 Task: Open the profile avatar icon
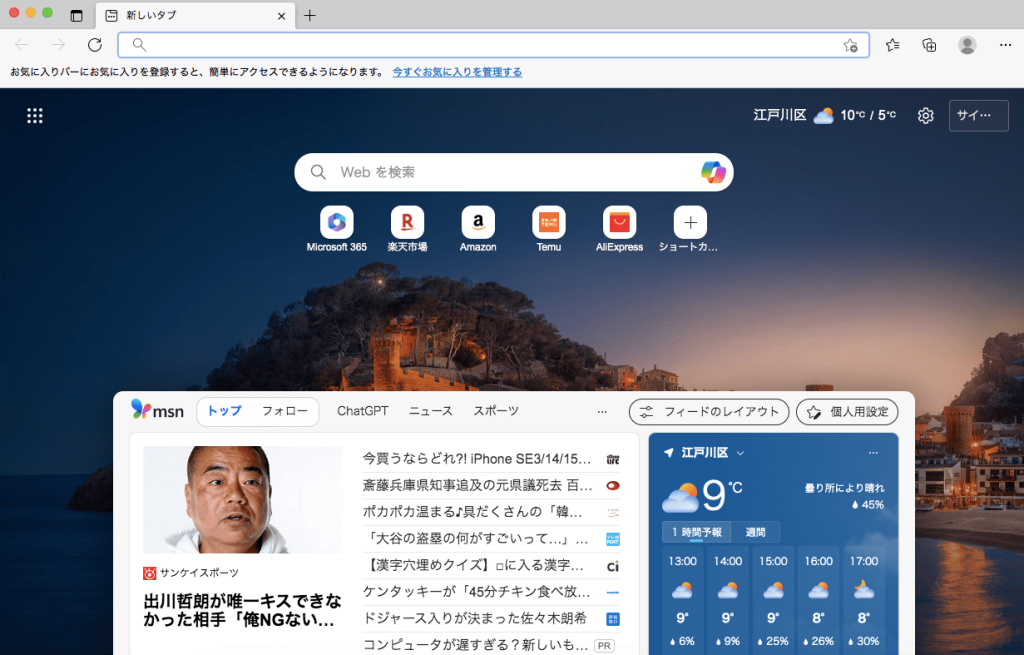coord(967,44)
